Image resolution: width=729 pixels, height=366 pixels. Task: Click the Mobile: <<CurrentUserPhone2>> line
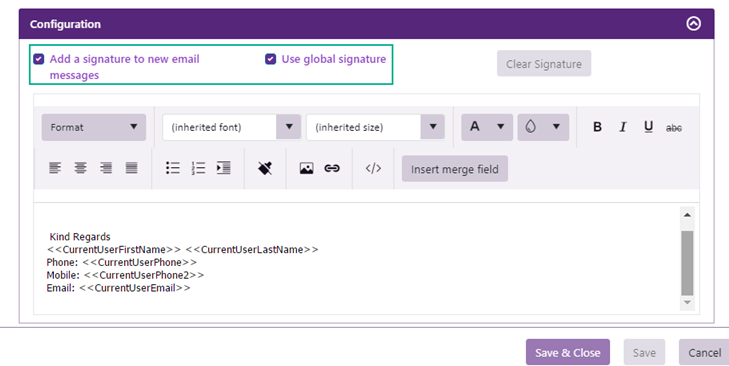125,275
